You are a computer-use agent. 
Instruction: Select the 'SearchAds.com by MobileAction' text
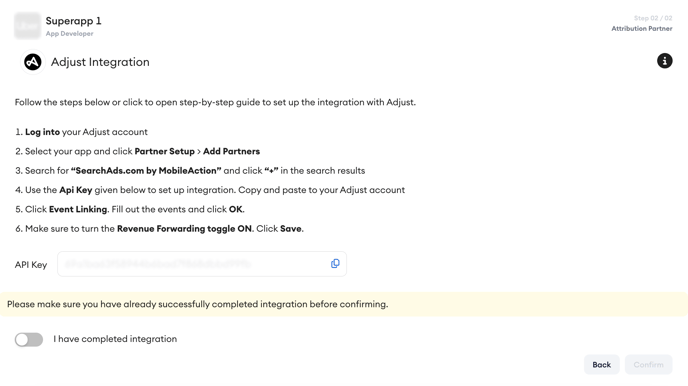146,171
